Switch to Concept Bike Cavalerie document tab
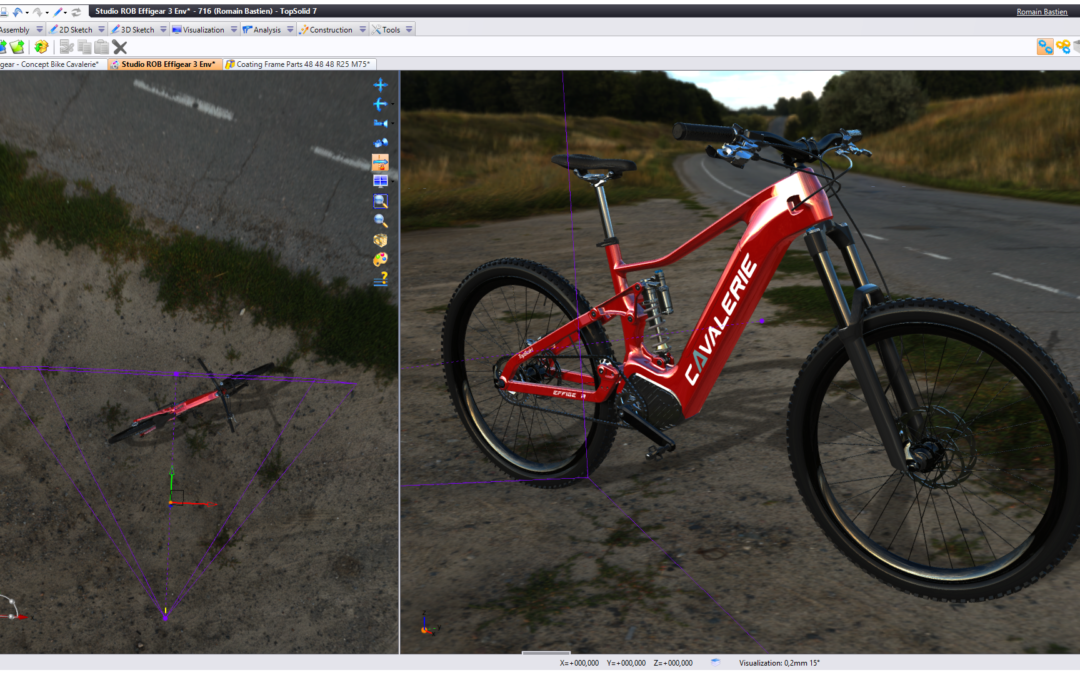 [52, 64]
